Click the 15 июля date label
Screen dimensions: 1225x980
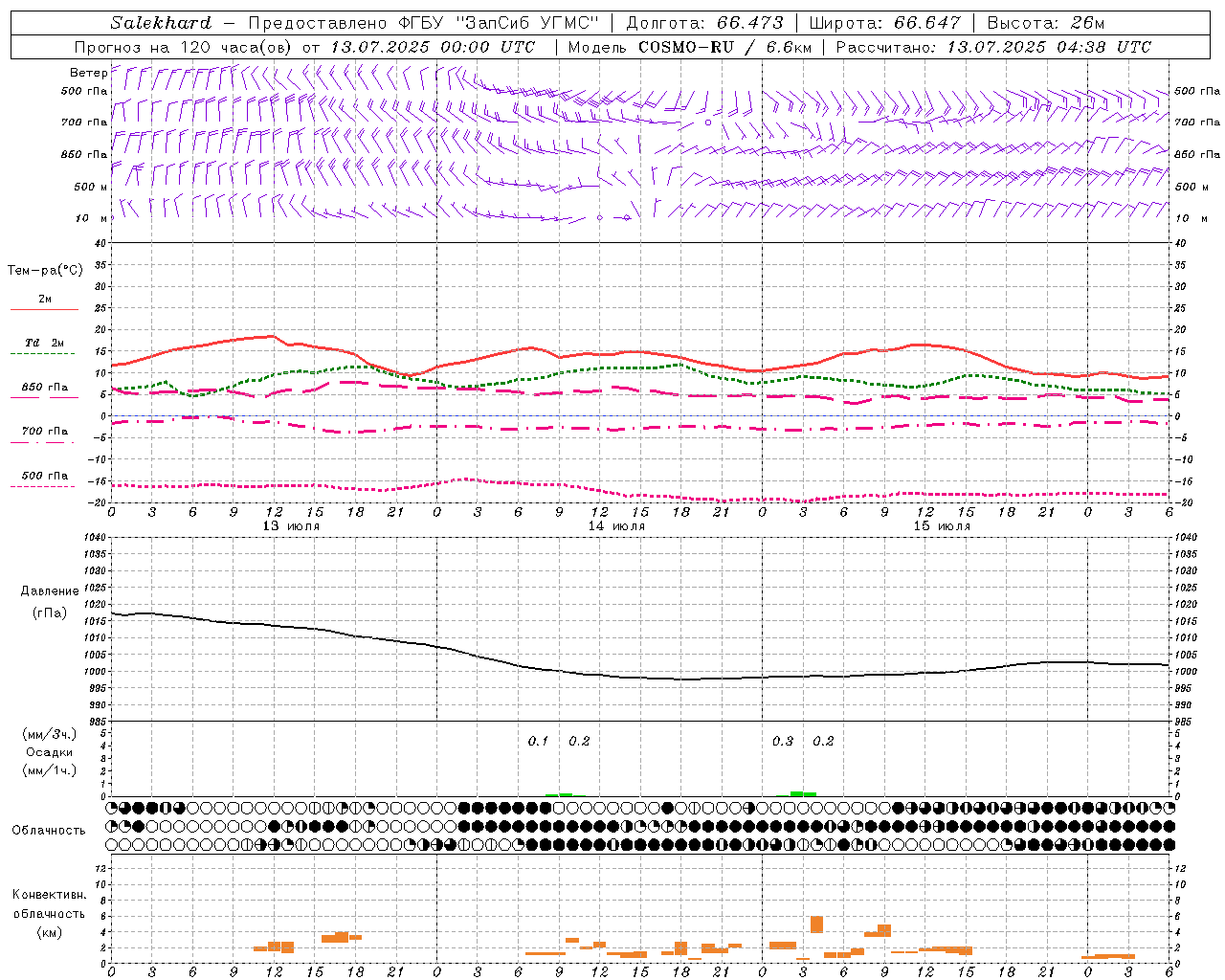[x=942, y=526]
